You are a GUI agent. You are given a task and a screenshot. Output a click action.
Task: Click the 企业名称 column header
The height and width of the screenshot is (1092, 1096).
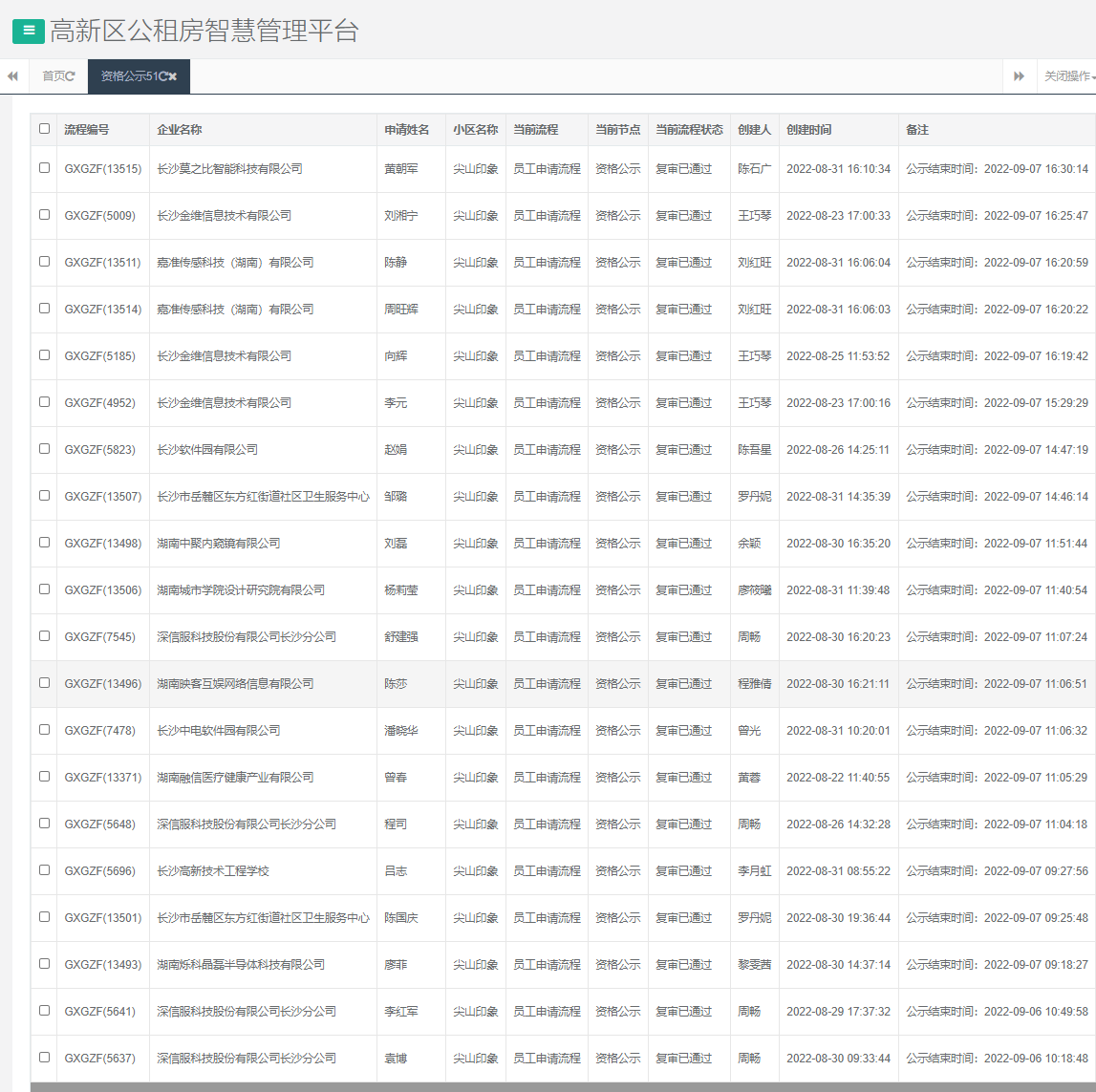click(x=180, y=130)
